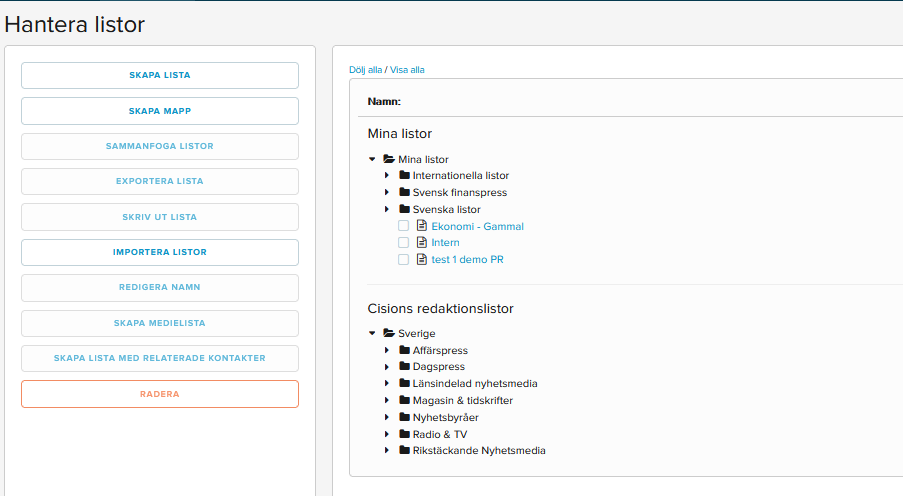Image resolution: width=903 pixels, height=496 pixels.
Task: Click the Skapa lista button
Action: (x=160, y=75)
